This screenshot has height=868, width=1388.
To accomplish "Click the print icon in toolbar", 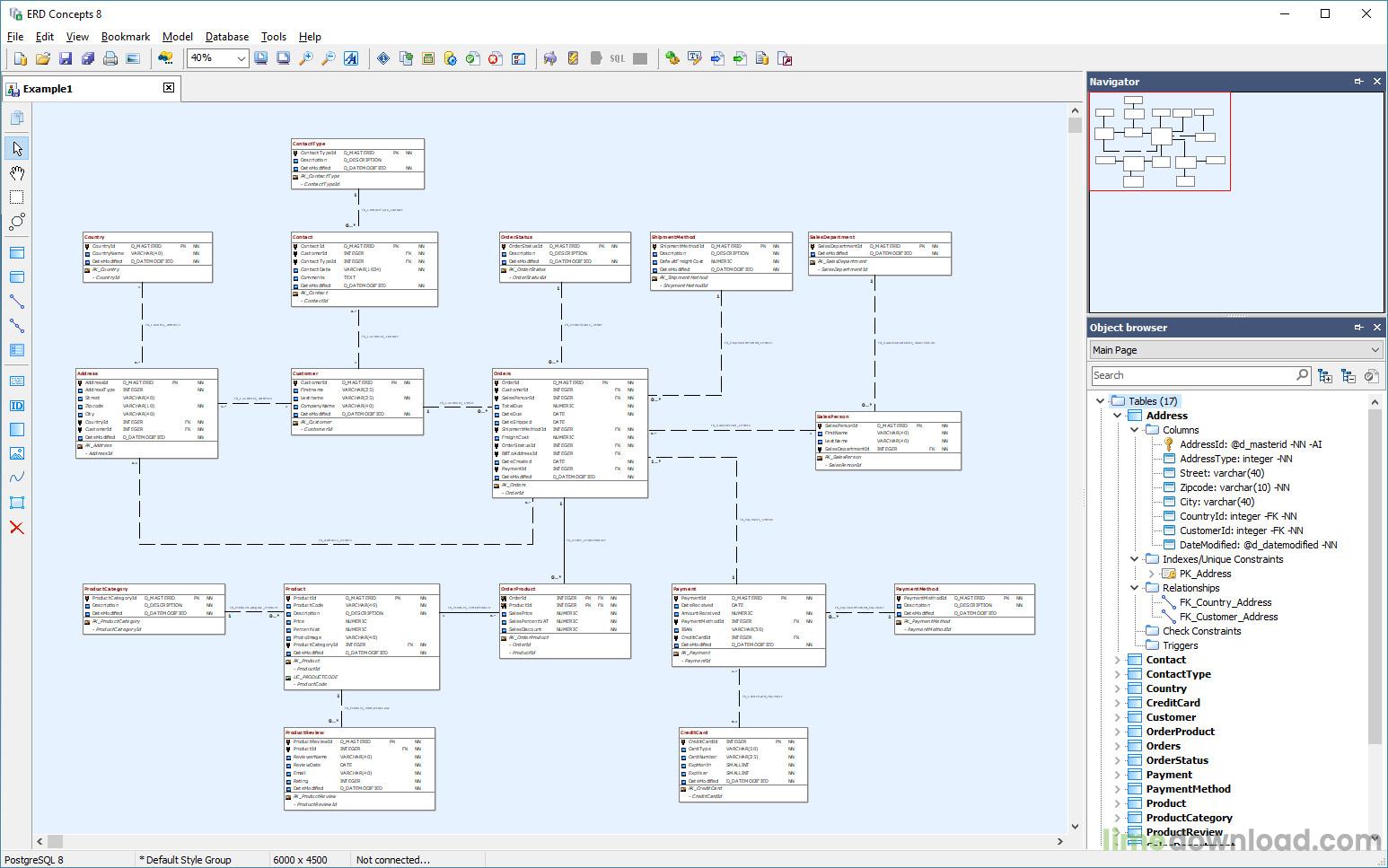I will click(x=110, y=58).
